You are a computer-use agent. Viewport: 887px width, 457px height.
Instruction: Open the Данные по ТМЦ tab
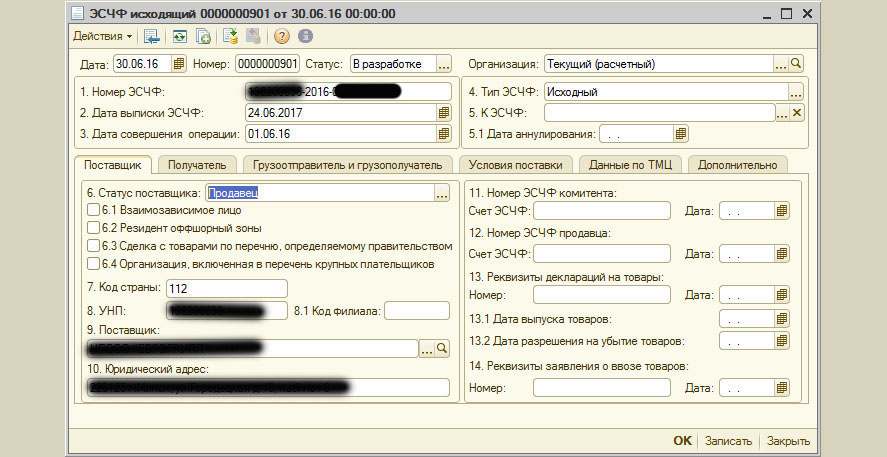[633, 164]
